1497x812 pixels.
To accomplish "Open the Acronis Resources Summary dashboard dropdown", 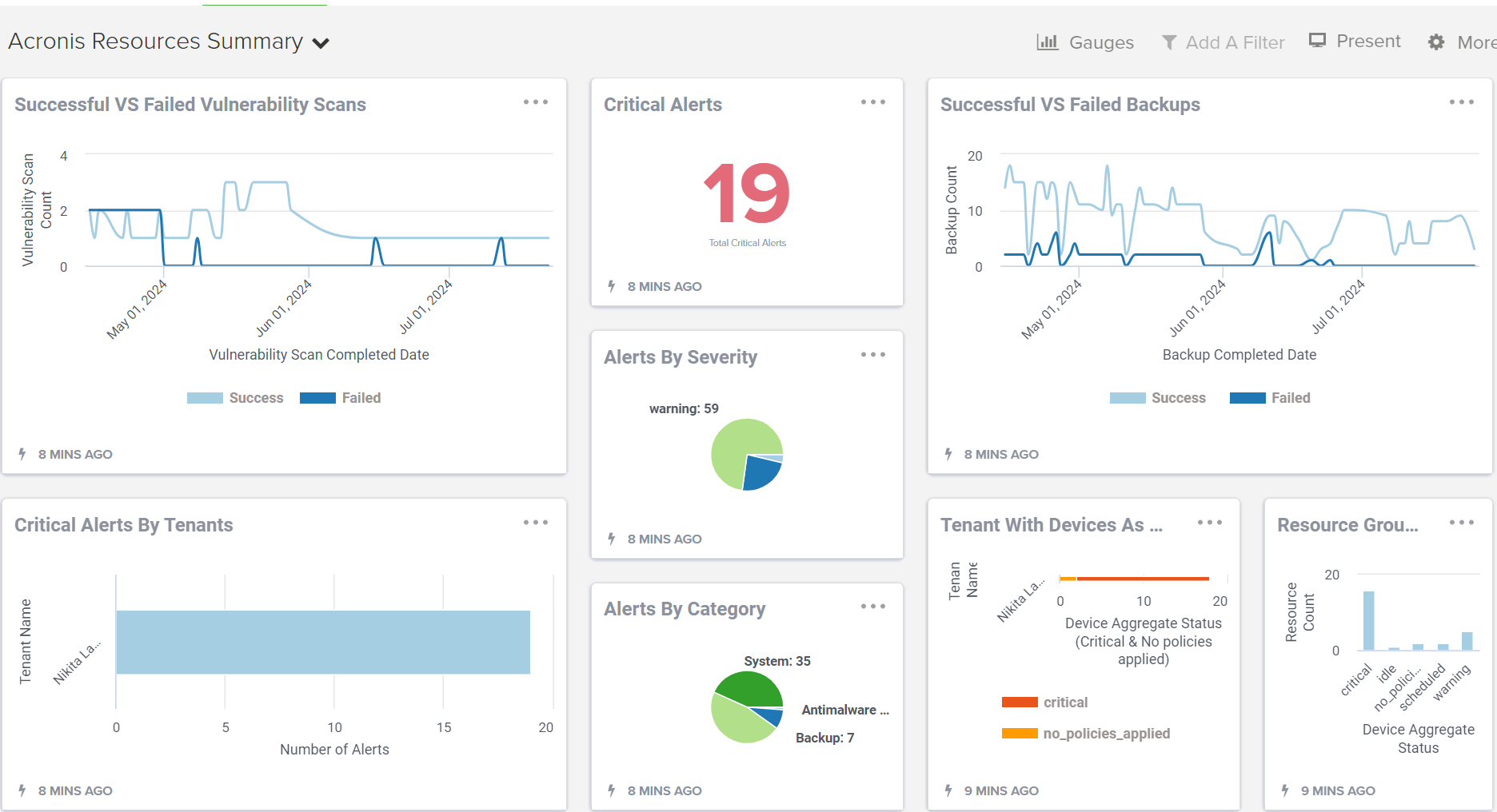I will click(x=321, y=43).
